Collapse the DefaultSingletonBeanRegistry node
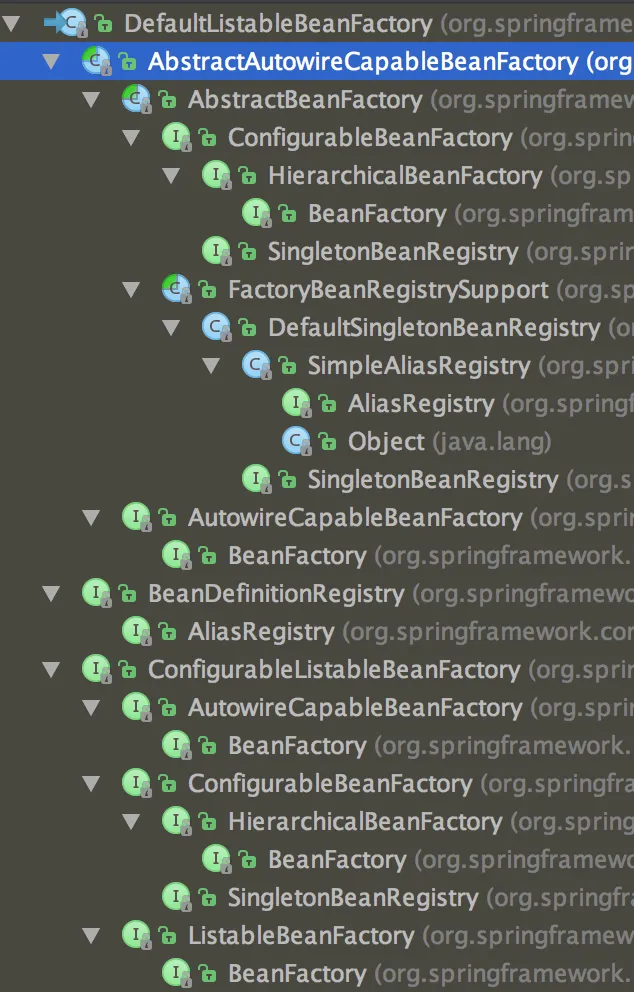This screenshot has height=992, width=634. pyautogui.click(x=171, y=328)
